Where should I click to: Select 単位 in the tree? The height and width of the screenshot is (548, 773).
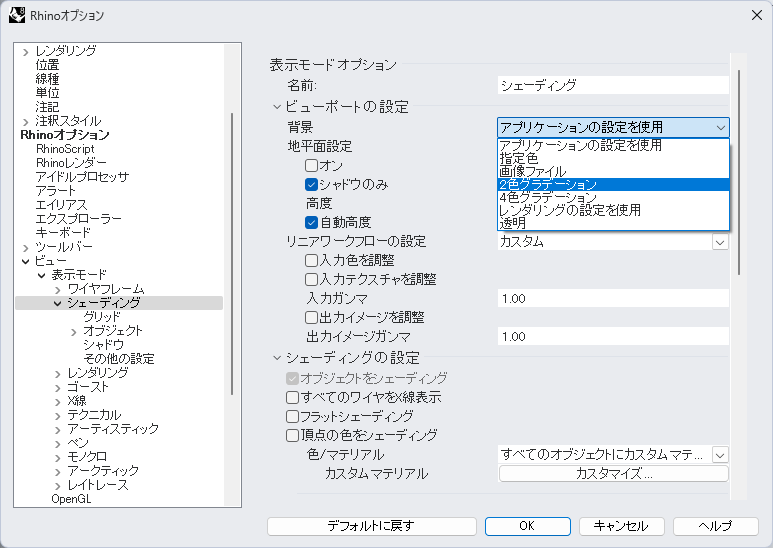[47, 93]
